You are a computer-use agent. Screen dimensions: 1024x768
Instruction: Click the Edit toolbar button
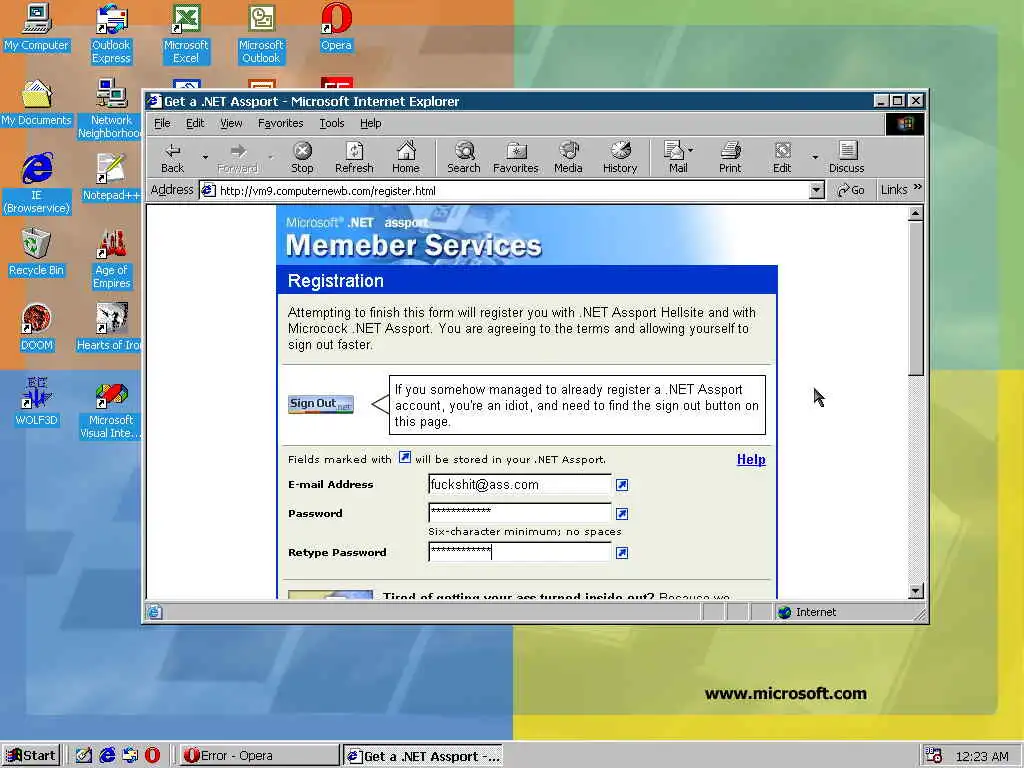[782, 157]
